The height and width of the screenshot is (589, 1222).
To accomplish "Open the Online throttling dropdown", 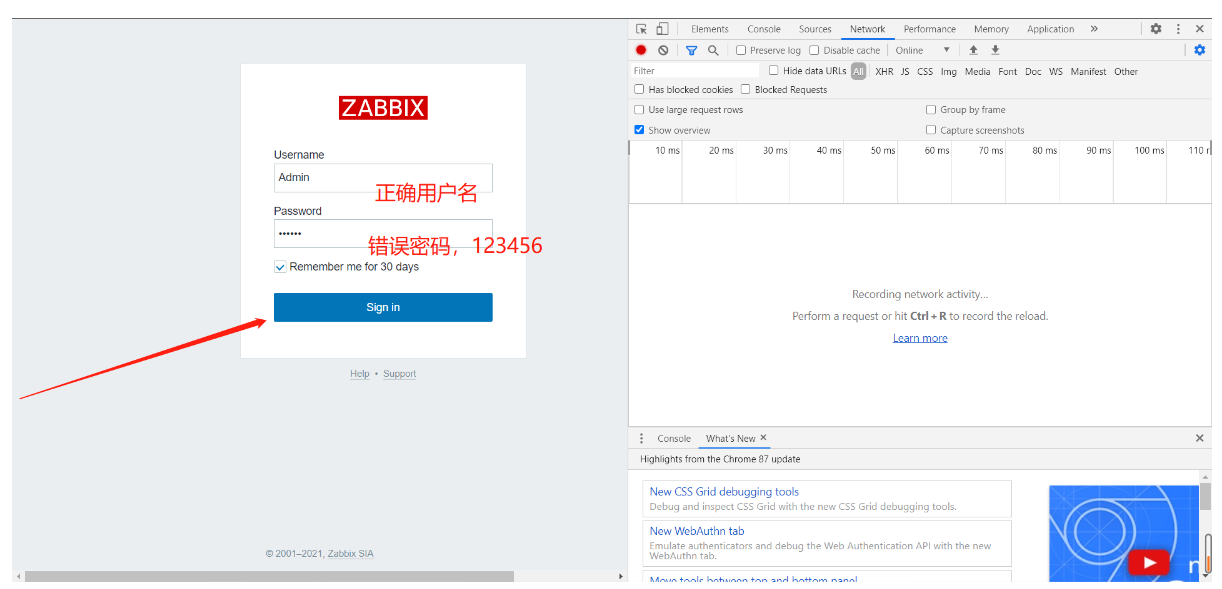I will pos(923,50).
